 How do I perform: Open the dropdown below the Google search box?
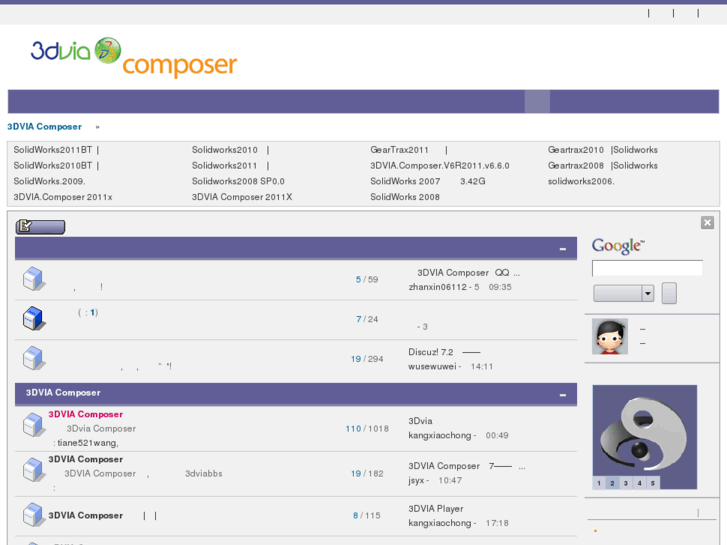tap(624, 293)
